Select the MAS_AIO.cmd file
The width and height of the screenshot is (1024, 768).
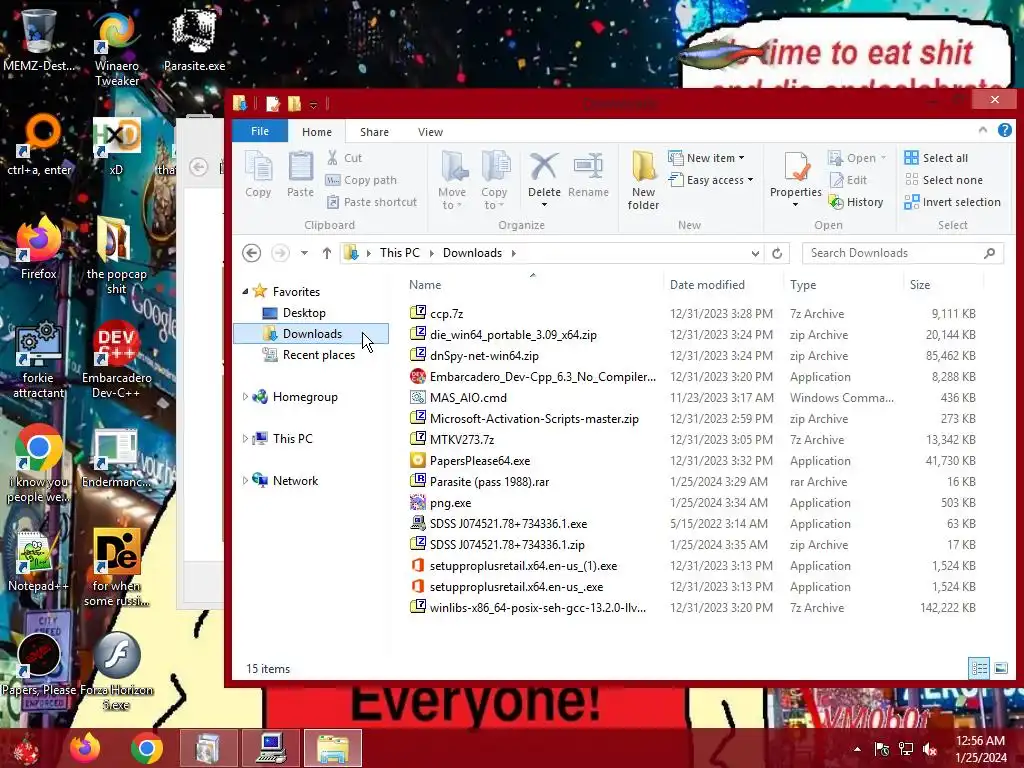[x=468, y=398]
